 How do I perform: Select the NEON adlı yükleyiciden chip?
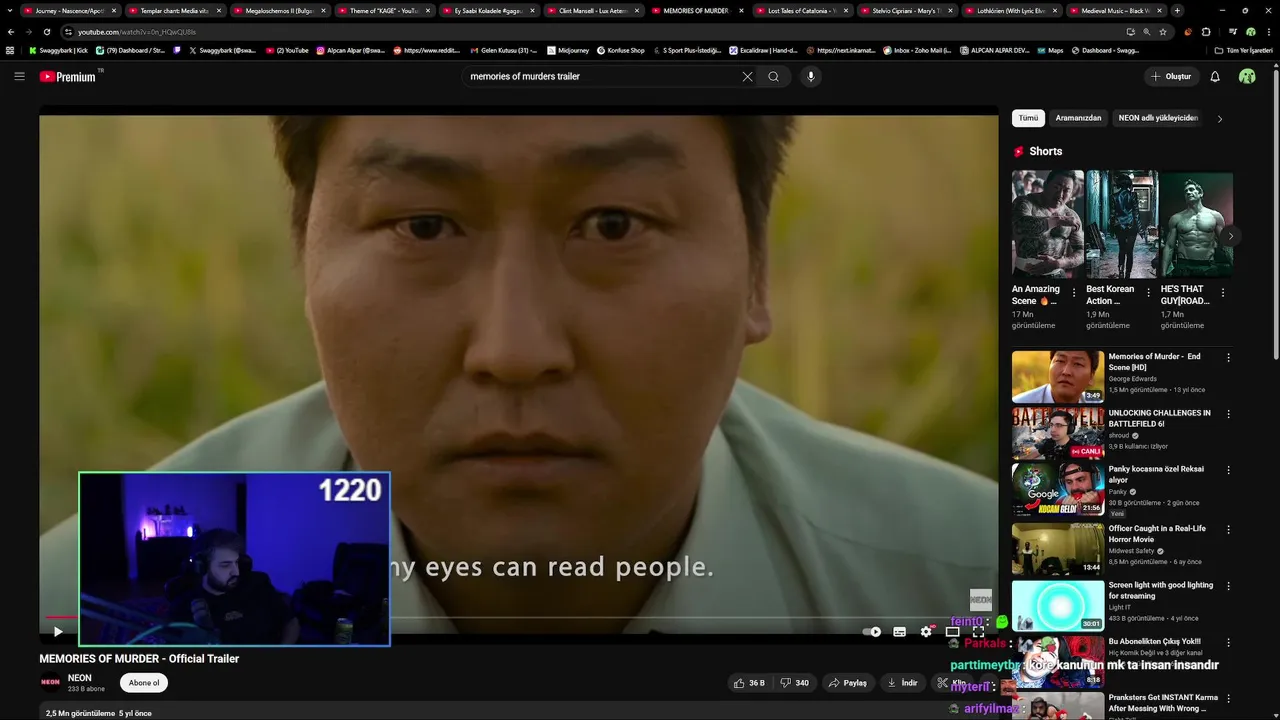[x=1158, y=118]
